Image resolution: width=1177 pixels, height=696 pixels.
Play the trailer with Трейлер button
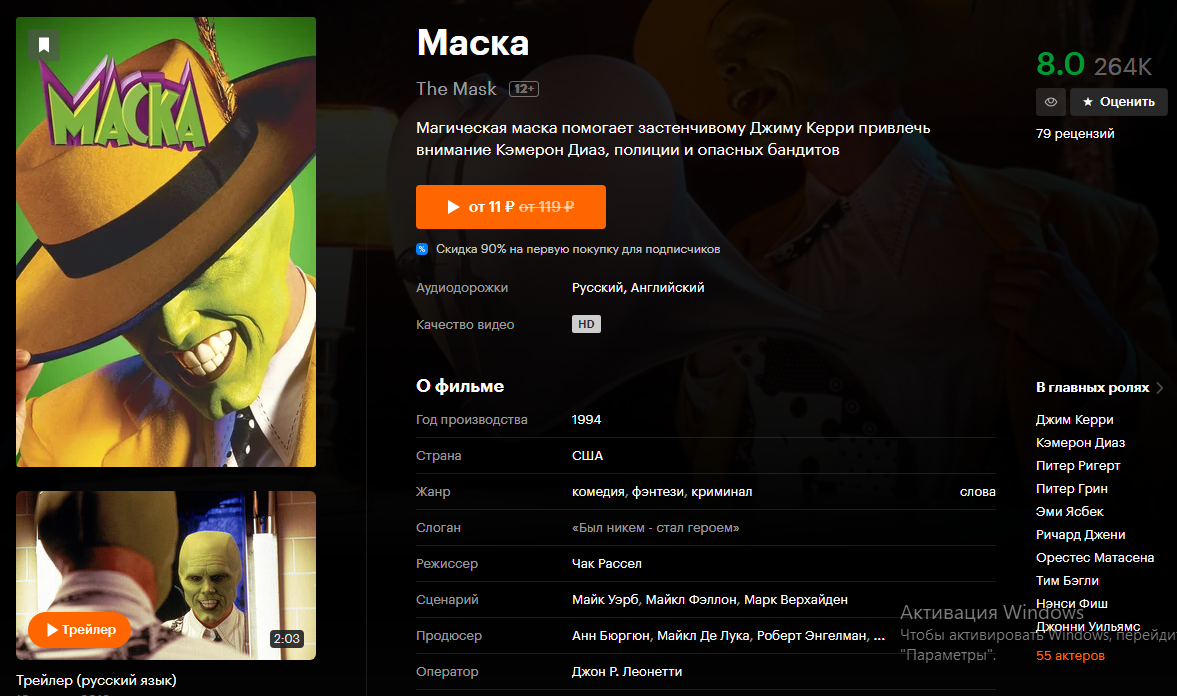point(80,629)
